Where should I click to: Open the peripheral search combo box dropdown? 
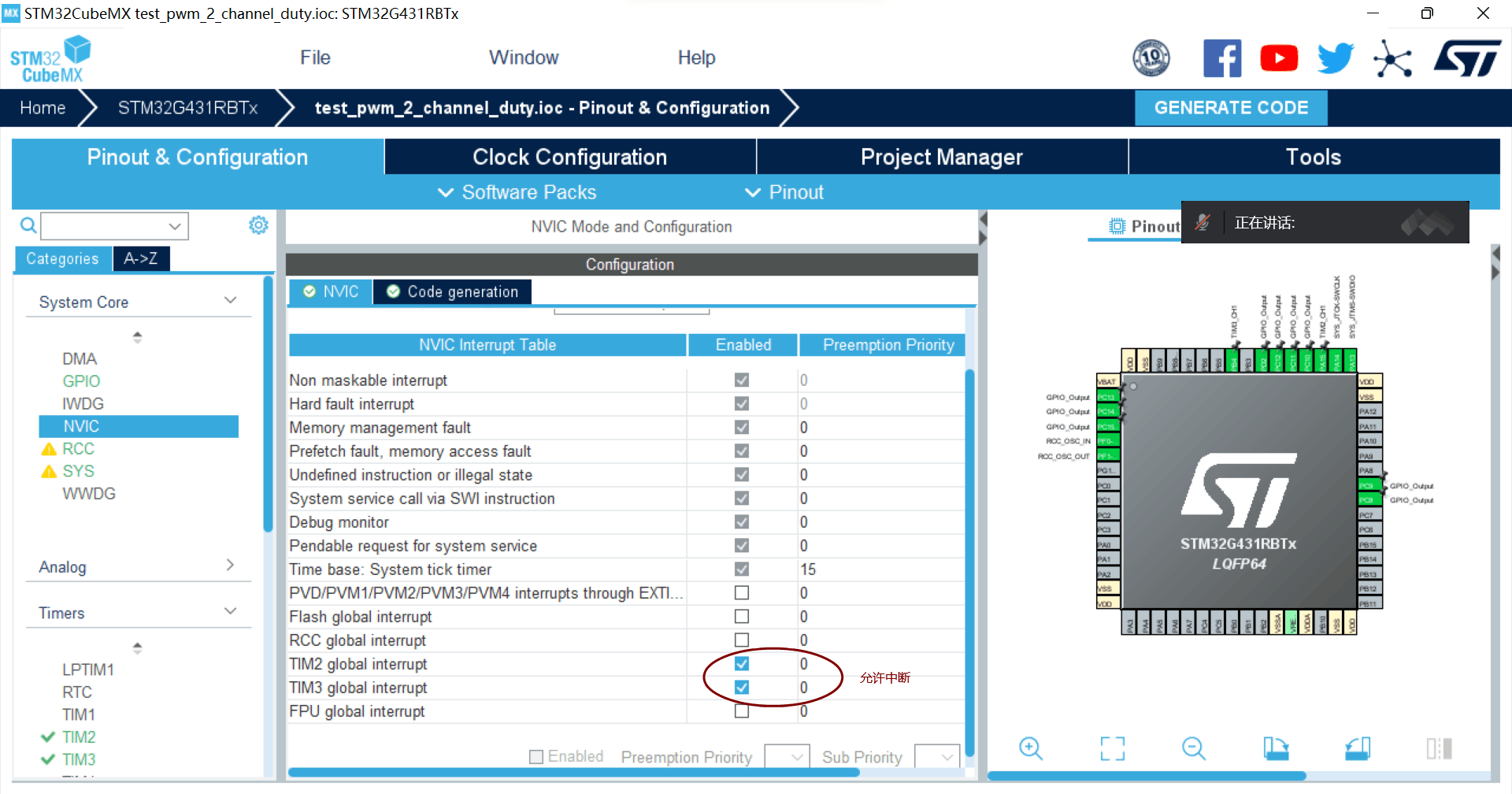(175, 226)
